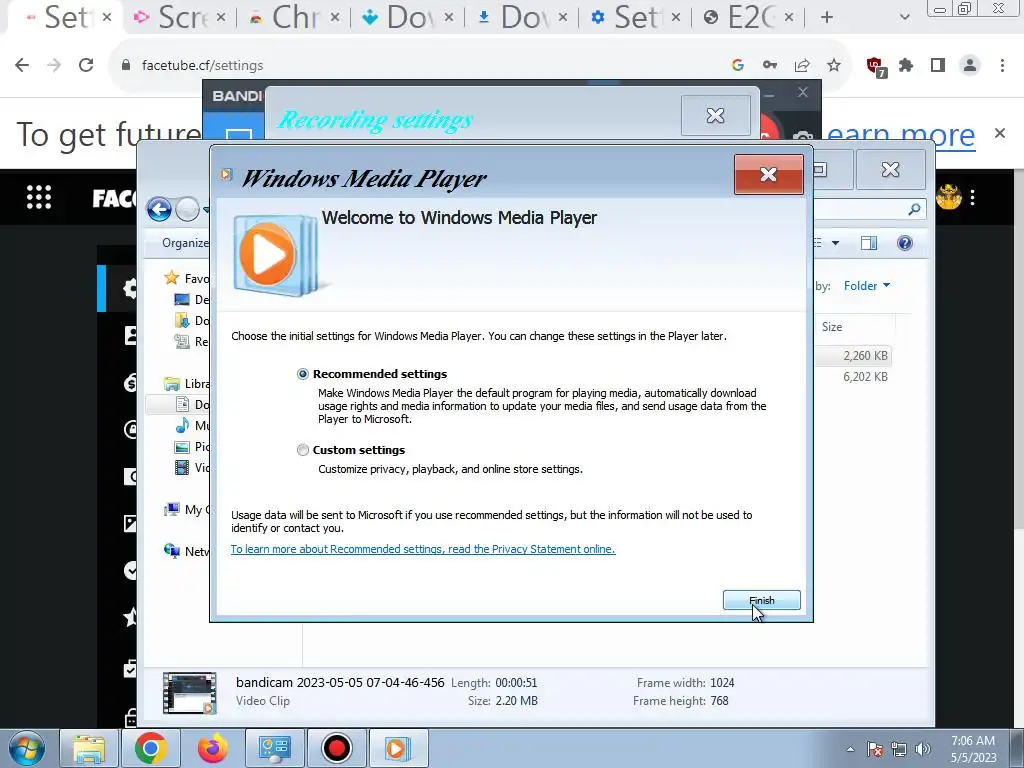The height and width of the screenshot is (768, 1024).
Task: Open Windows Media Player taskbar icon
Action: coord(398,748)
